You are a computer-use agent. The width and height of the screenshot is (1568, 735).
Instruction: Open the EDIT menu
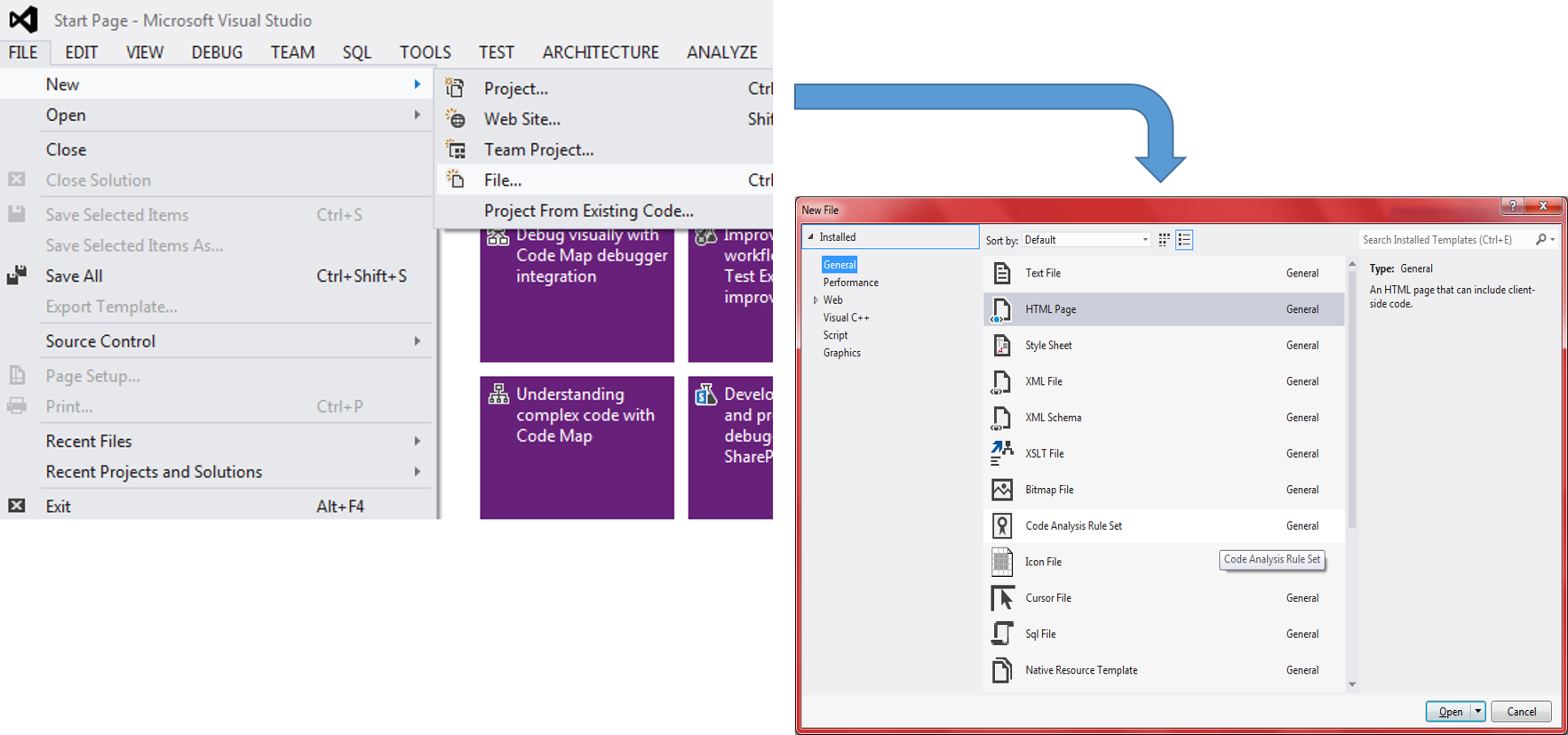click(81, 52)
